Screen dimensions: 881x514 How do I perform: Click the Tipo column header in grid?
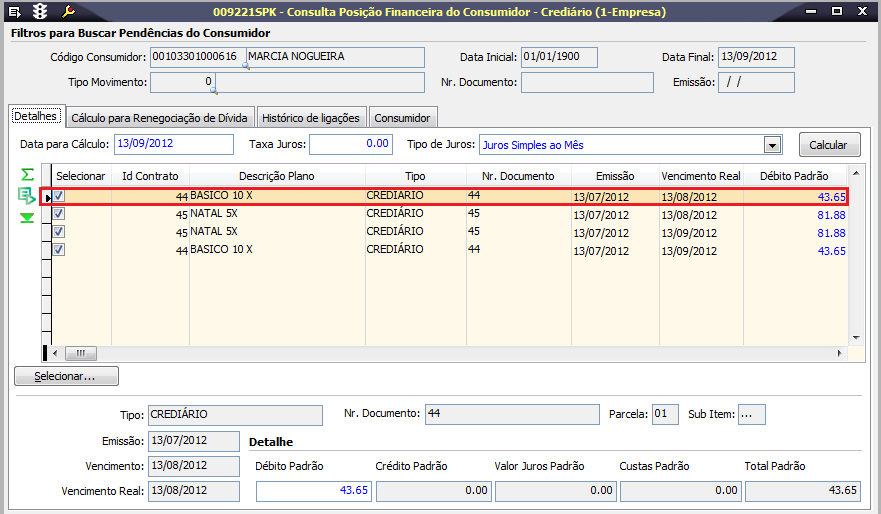416,176
